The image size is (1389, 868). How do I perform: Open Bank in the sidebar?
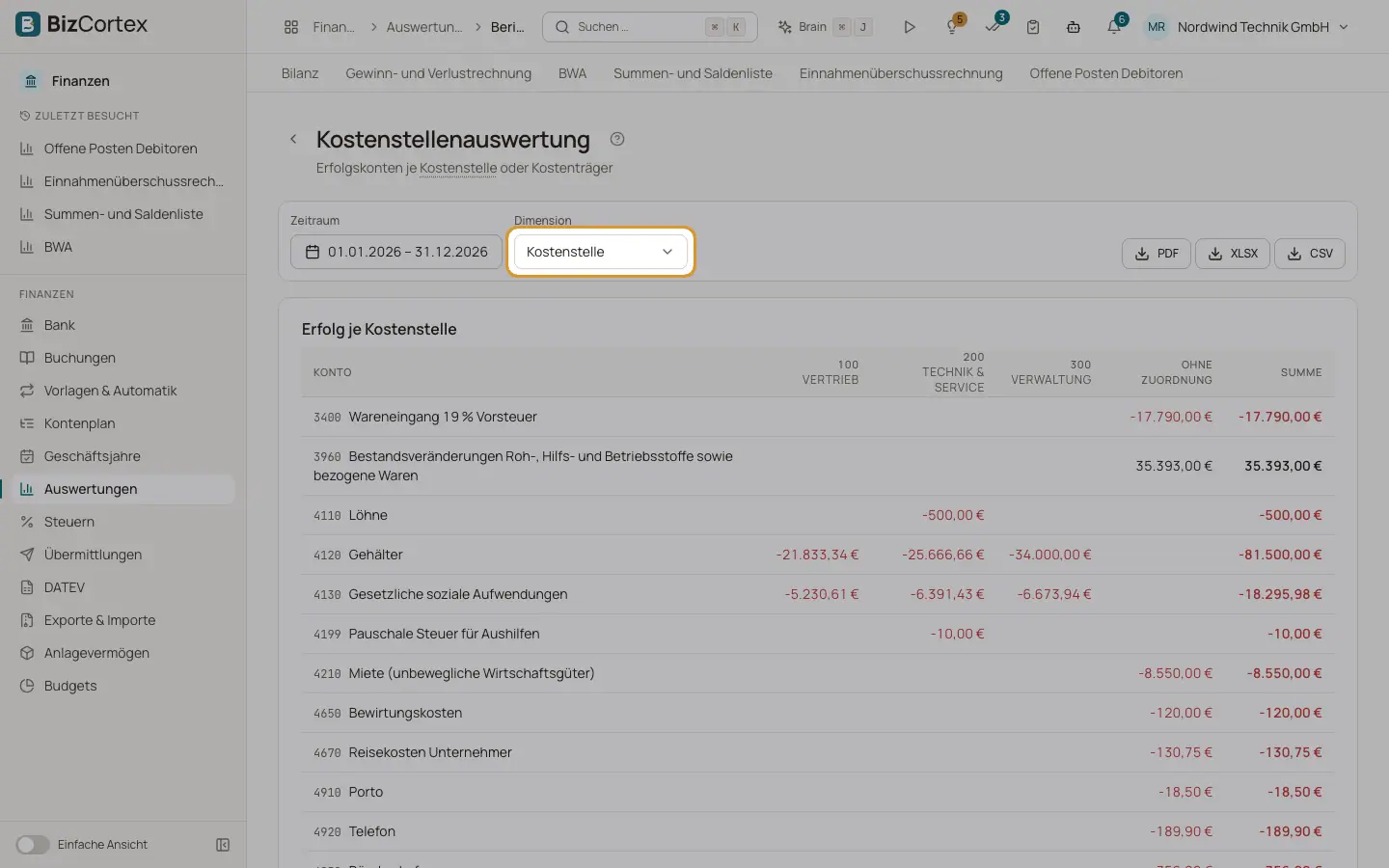pos(123,325)
